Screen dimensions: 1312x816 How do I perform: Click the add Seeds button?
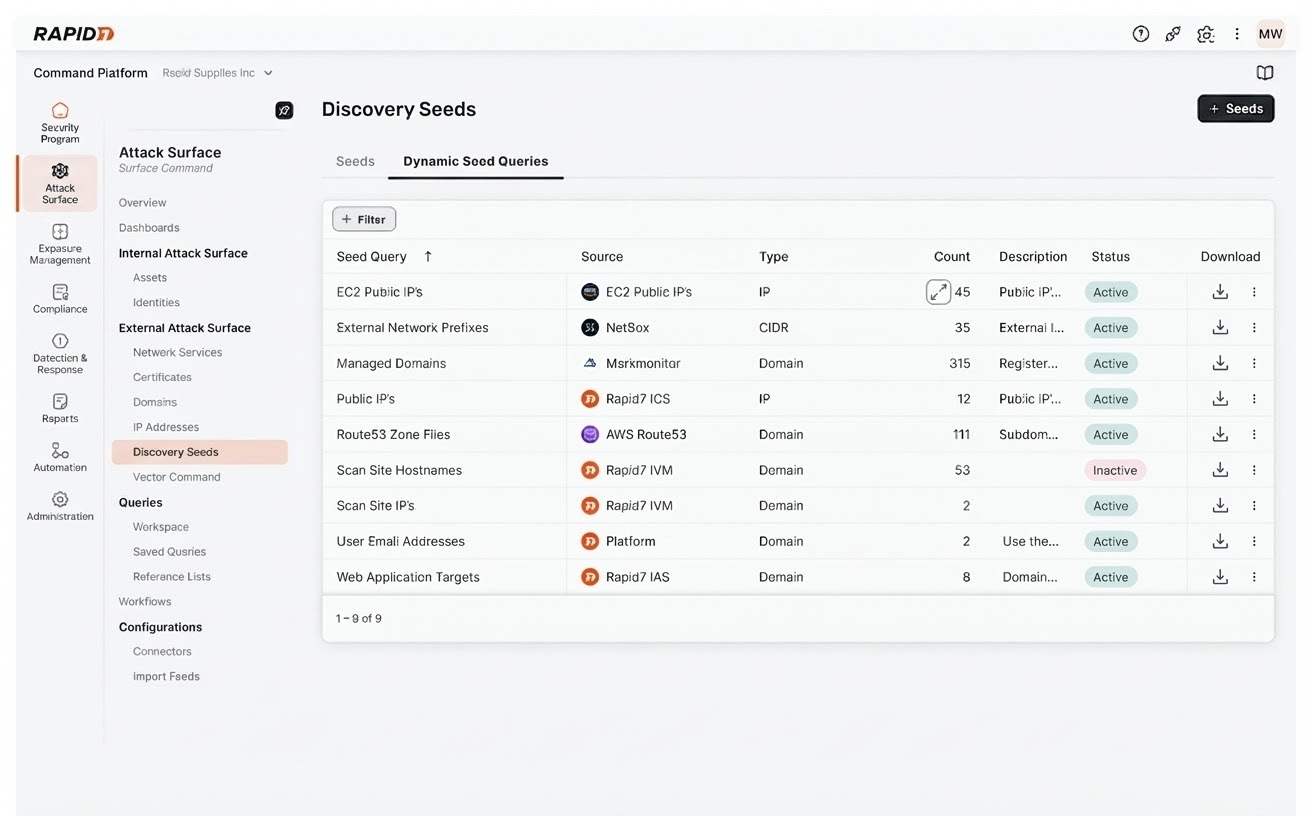click(1235, 109)
